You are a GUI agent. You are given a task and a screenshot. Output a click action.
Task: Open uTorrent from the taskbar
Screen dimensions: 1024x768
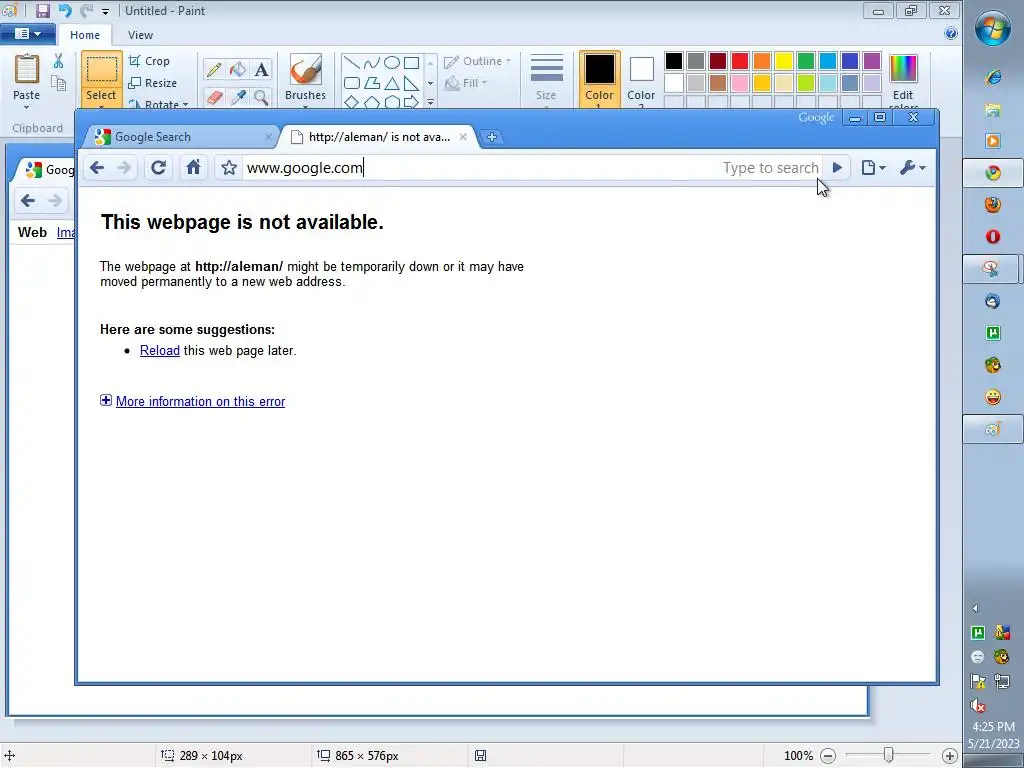(993, 333)
